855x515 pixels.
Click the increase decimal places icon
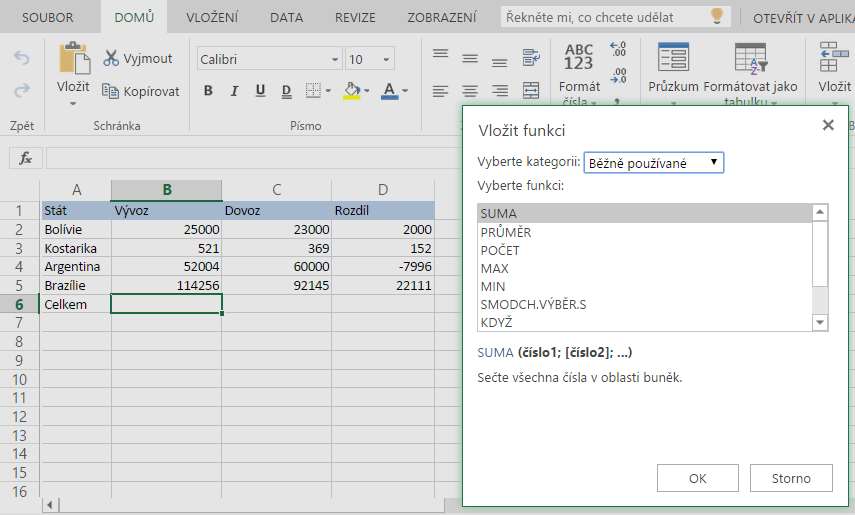pos(618,49)
